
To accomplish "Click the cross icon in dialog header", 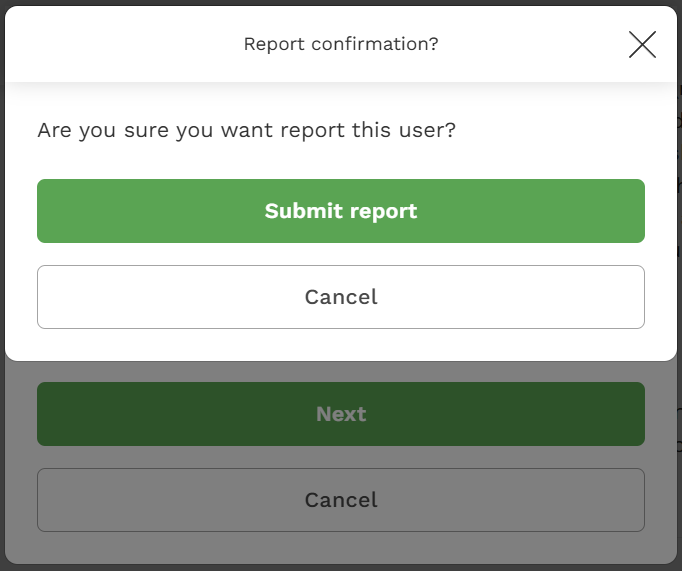I will [642, 44].
